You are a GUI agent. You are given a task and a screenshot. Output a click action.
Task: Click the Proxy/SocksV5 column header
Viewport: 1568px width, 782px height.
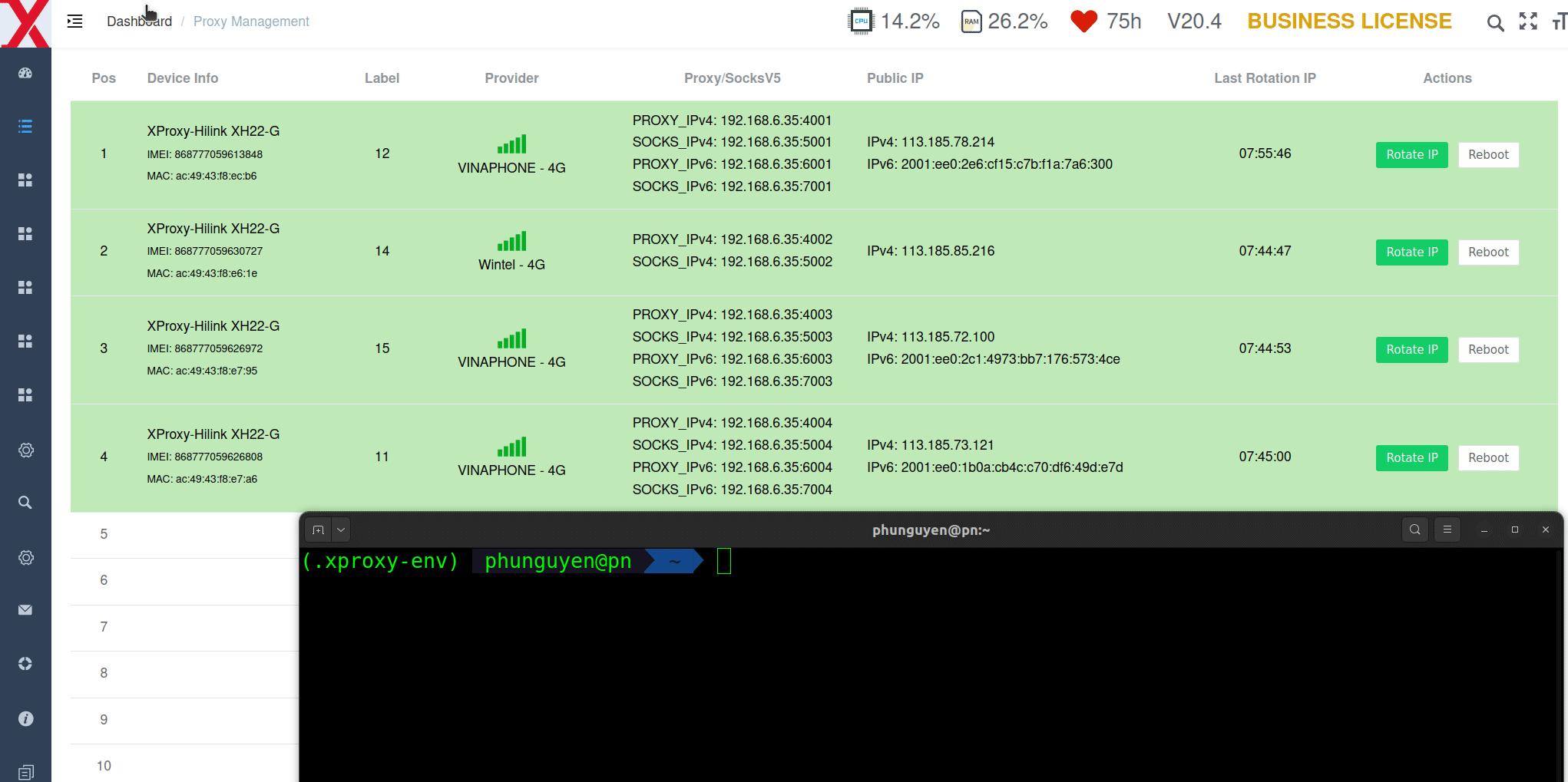(732, 78)
